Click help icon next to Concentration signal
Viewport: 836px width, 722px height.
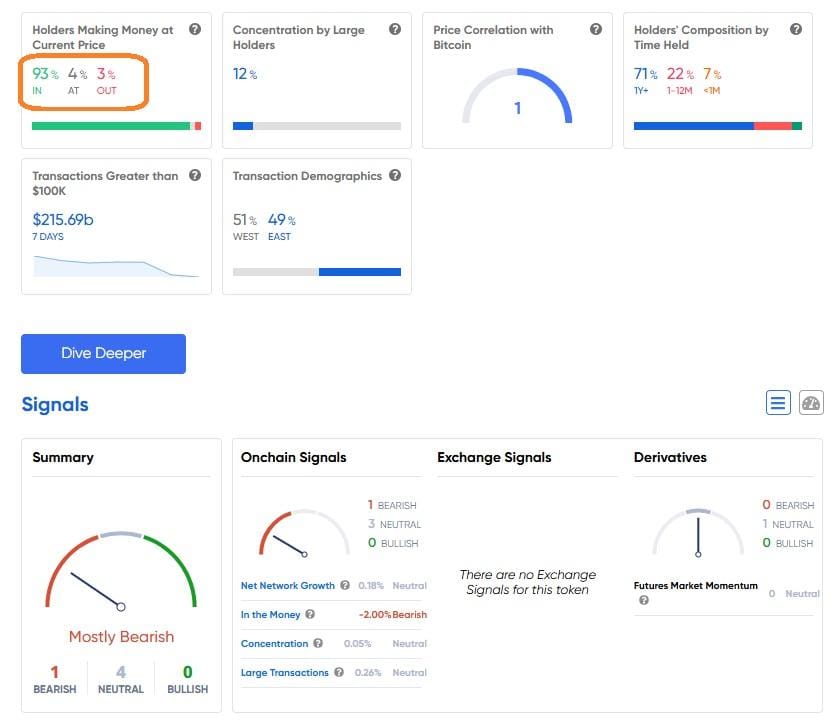(318, 644)
